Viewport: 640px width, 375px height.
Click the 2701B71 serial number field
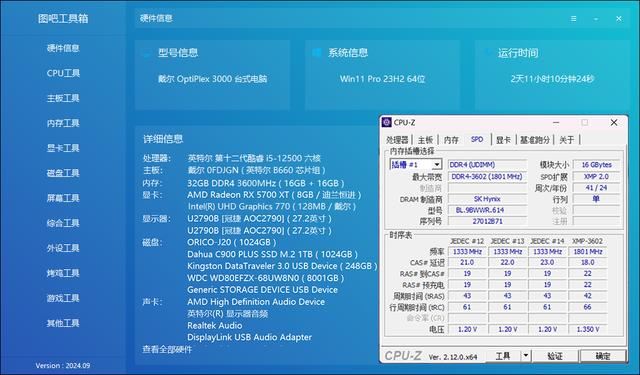click(x=487, y=221)
